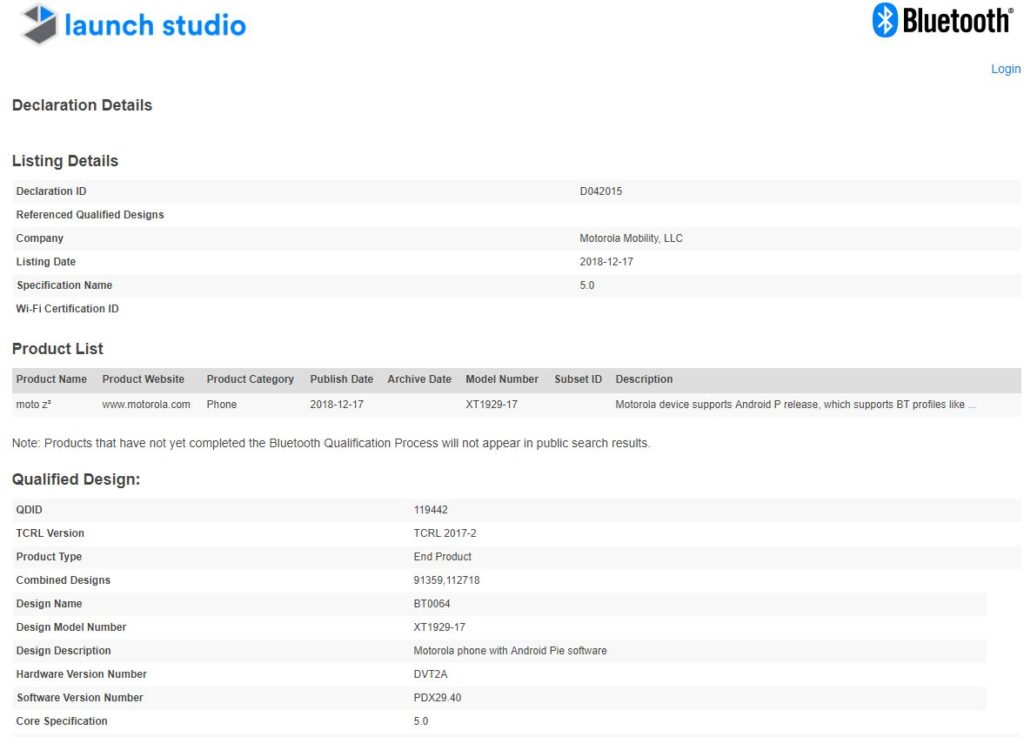Click the Listing Date value 2018-12-17
This screenshot has width=1024, height=737.
pyautogui.click(x=606, y=262)
